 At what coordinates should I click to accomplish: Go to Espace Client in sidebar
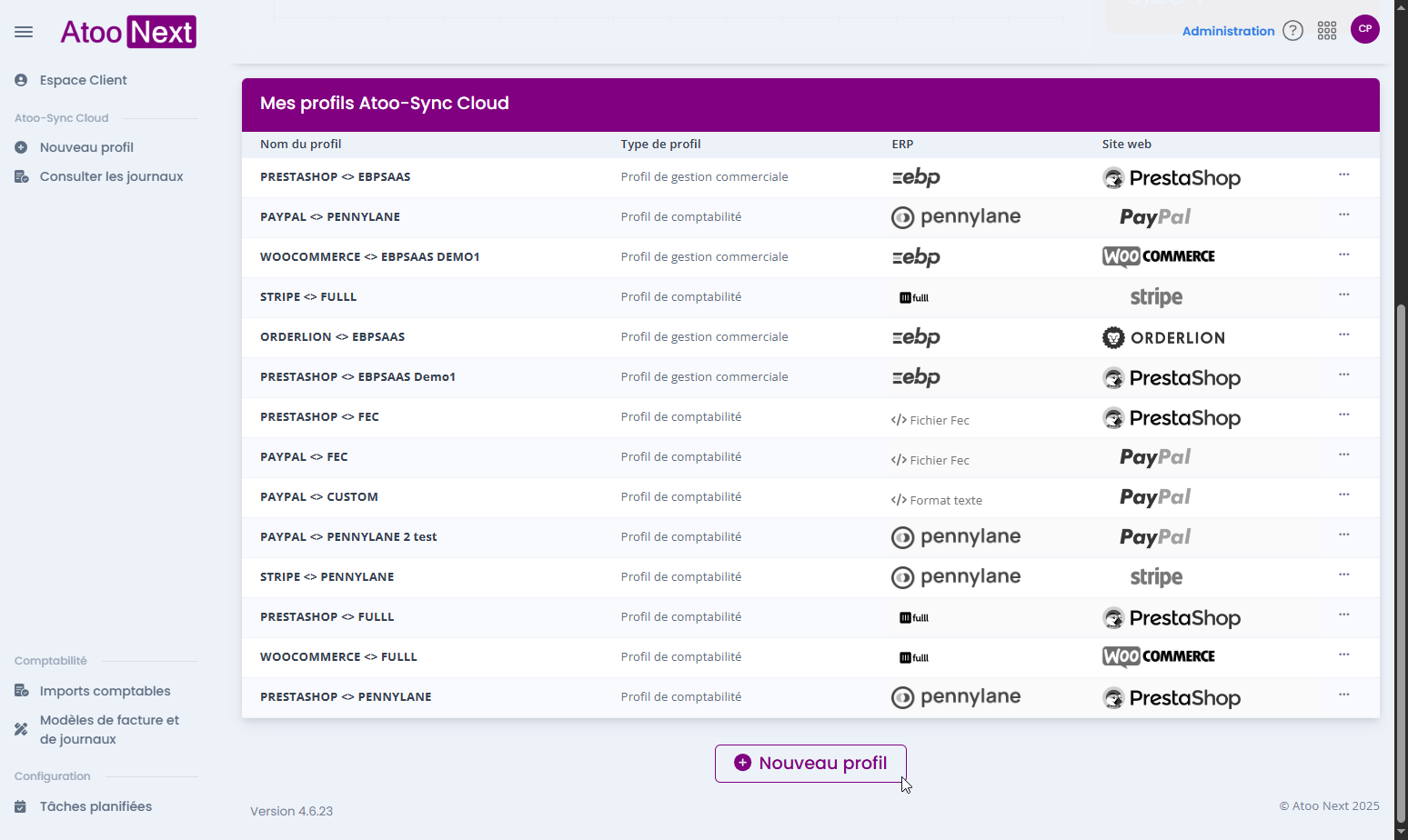84,80
